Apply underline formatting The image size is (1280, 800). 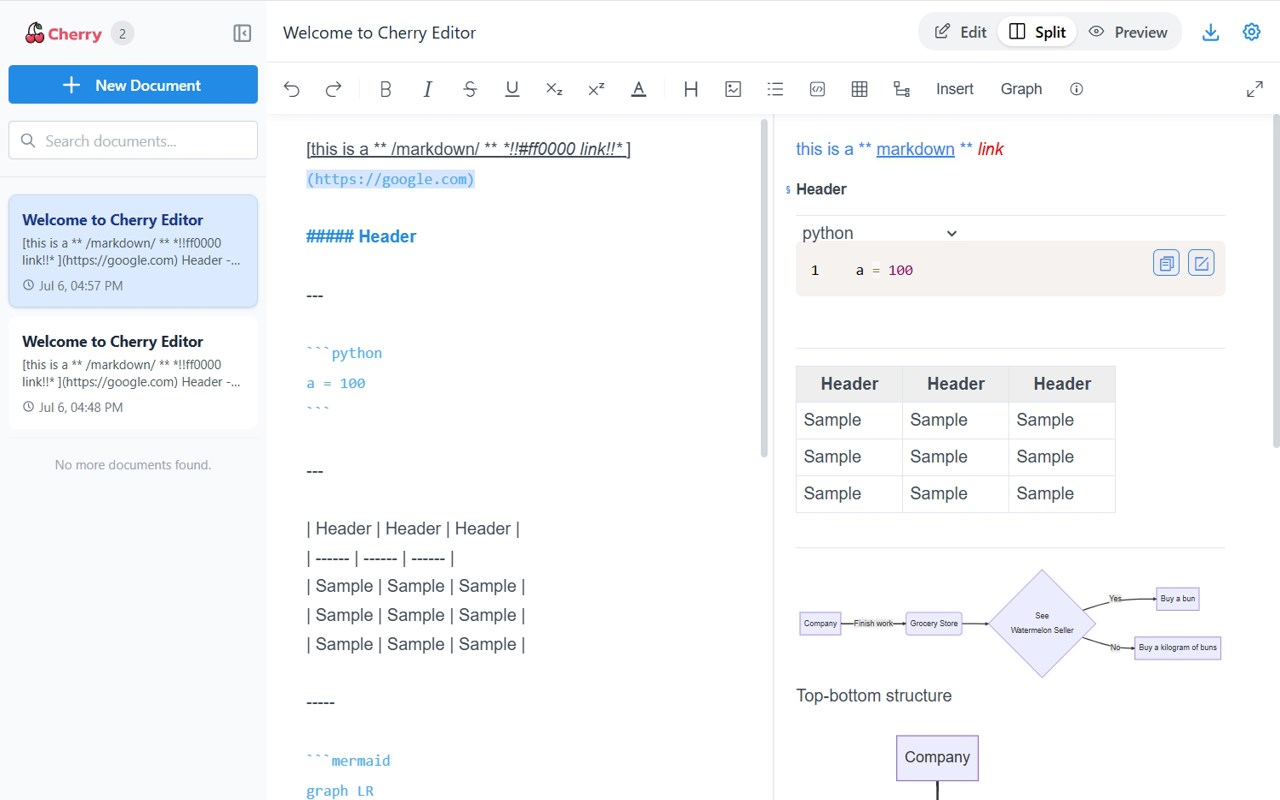point(512,89)
